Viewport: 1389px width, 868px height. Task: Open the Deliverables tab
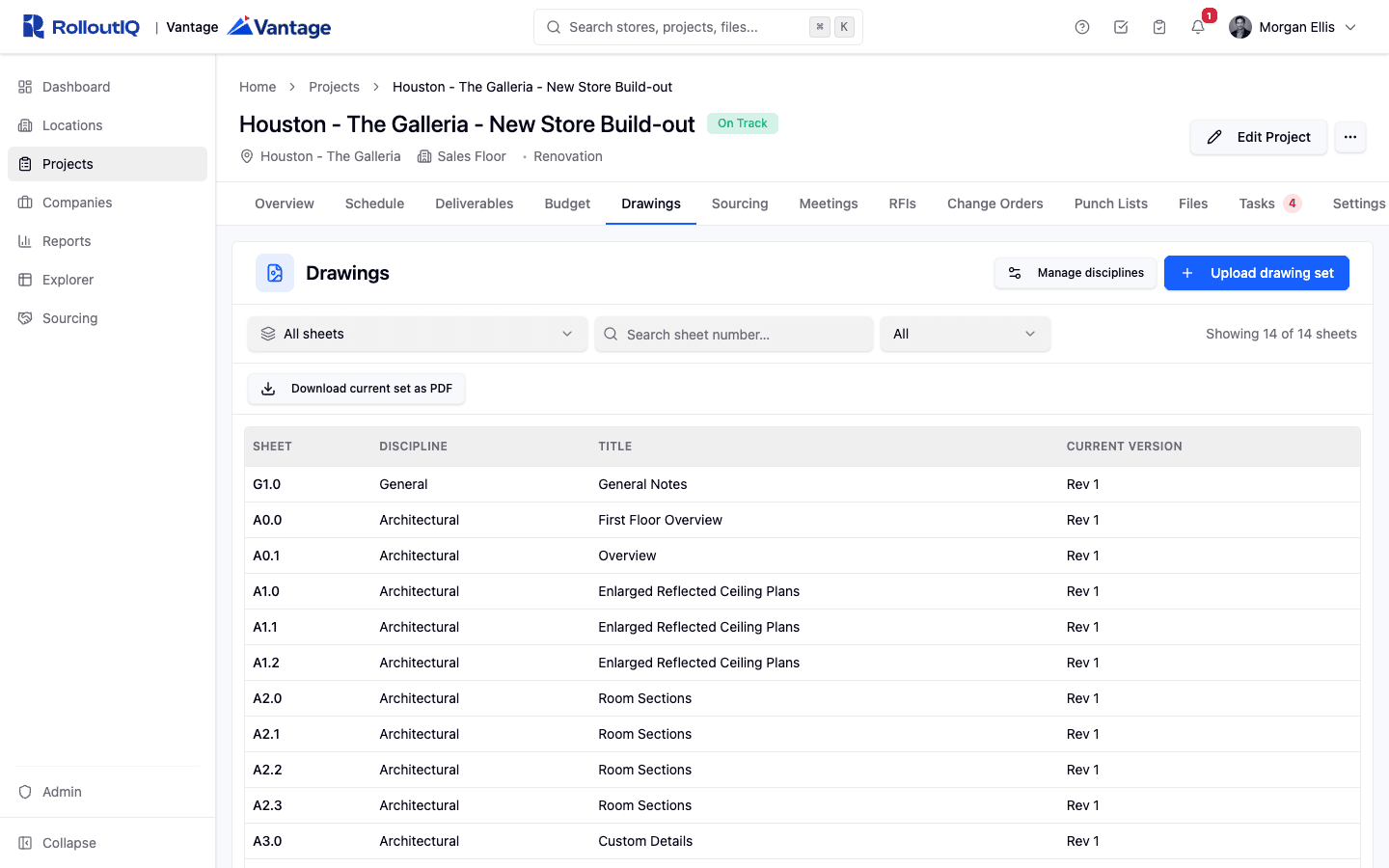pos(475,203)
